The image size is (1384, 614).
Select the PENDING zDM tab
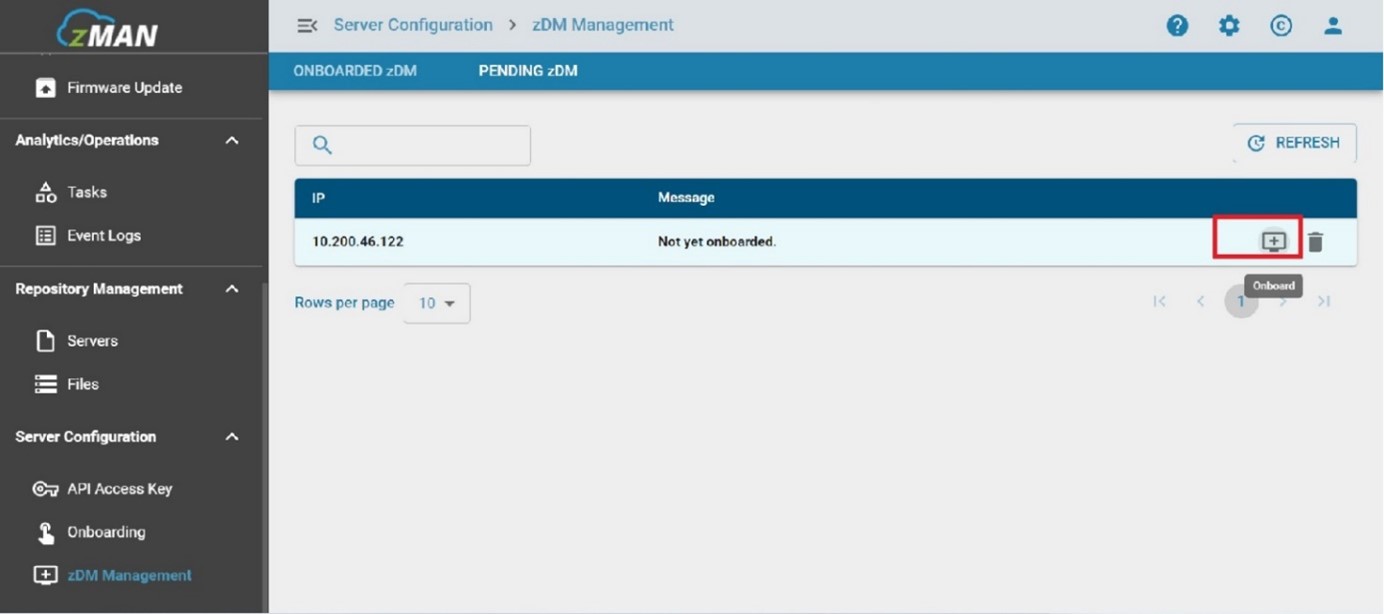click(528, 71)
